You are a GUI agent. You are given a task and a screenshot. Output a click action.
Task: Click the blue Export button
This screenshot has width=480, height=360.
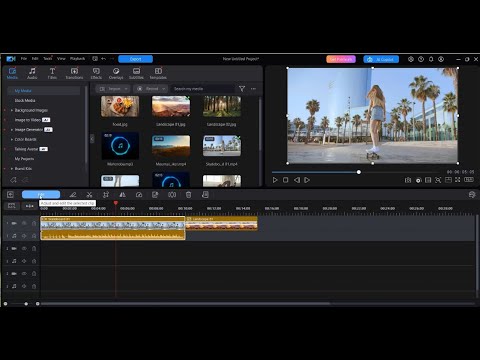click(135, 59)
